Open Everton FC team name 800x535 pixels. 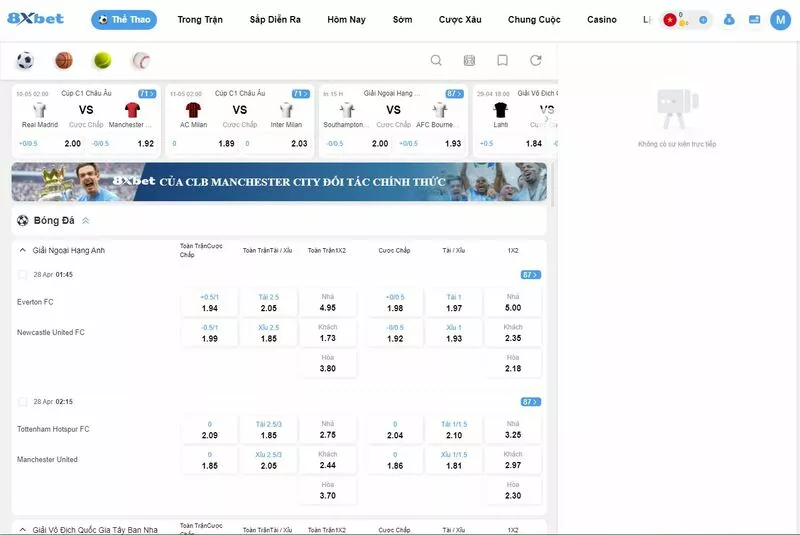click(35, 302)
